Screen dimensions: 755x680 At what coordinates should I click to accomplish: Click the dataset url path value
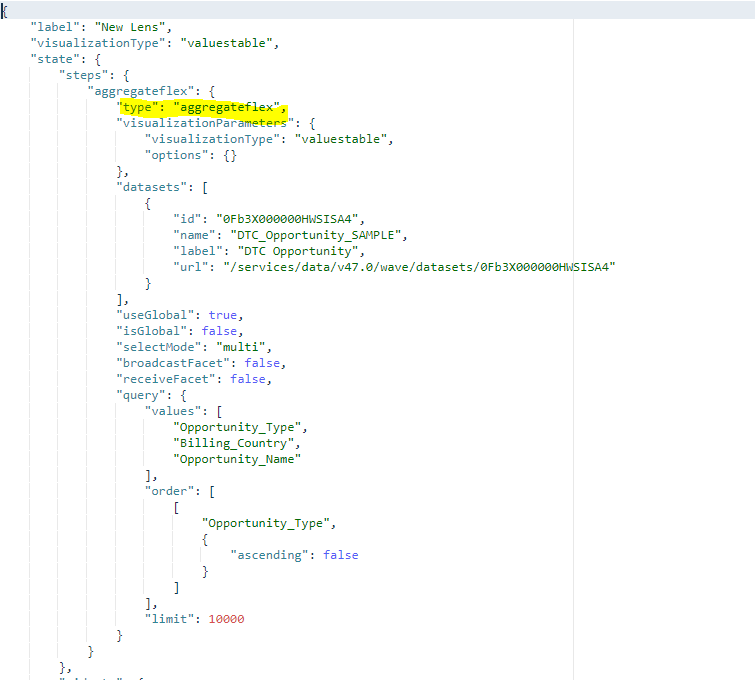(x=419, y=267)
